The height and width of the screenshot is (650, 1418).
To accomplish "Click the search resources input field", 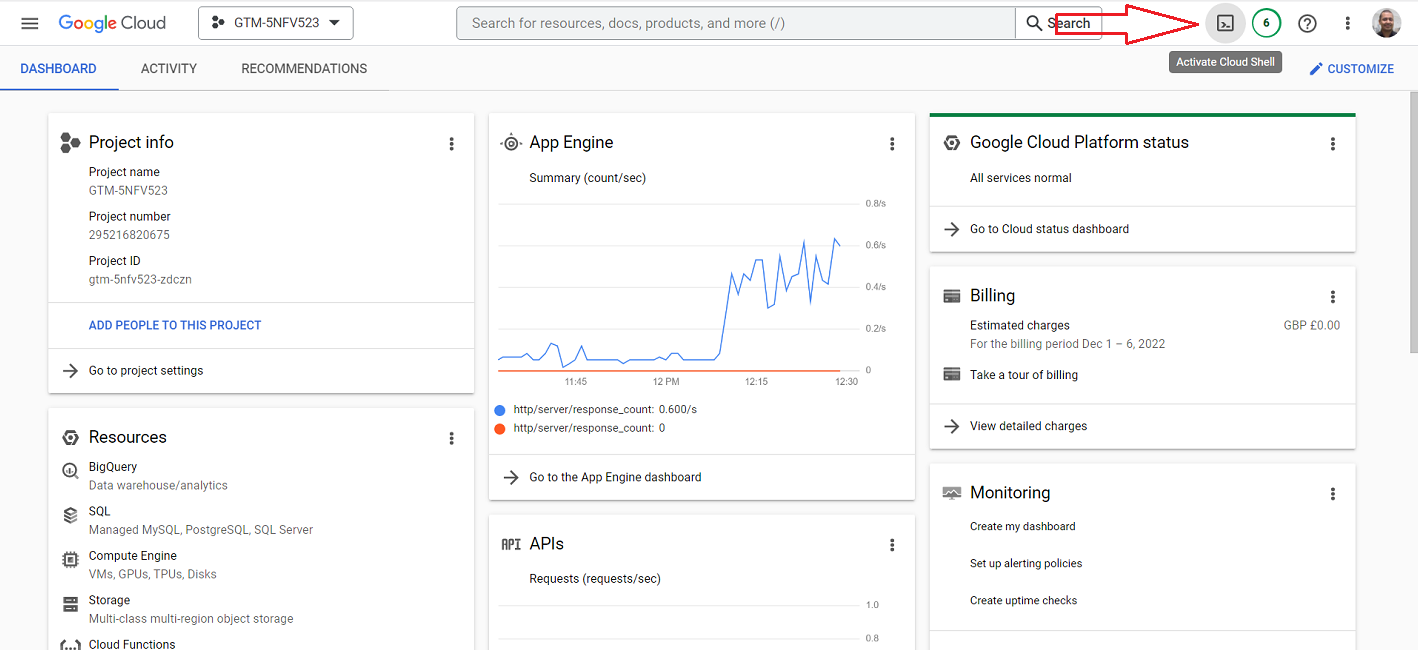I will pos(735,23).
